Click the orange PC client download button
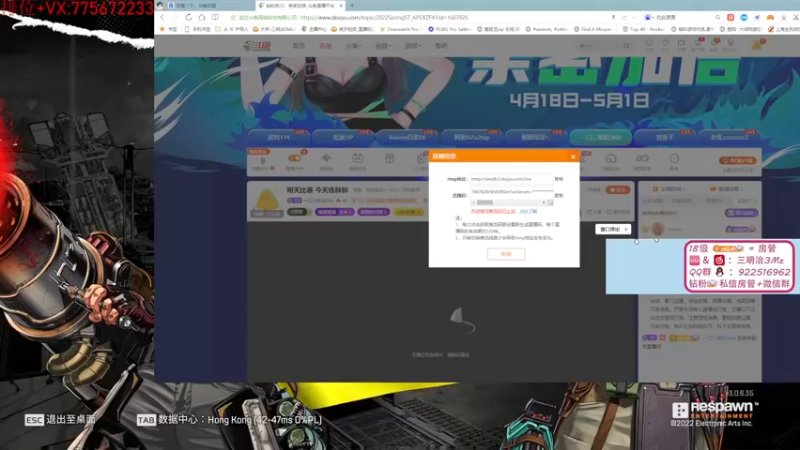Viewport: 800px width, 450px height. tap(737, 161)
